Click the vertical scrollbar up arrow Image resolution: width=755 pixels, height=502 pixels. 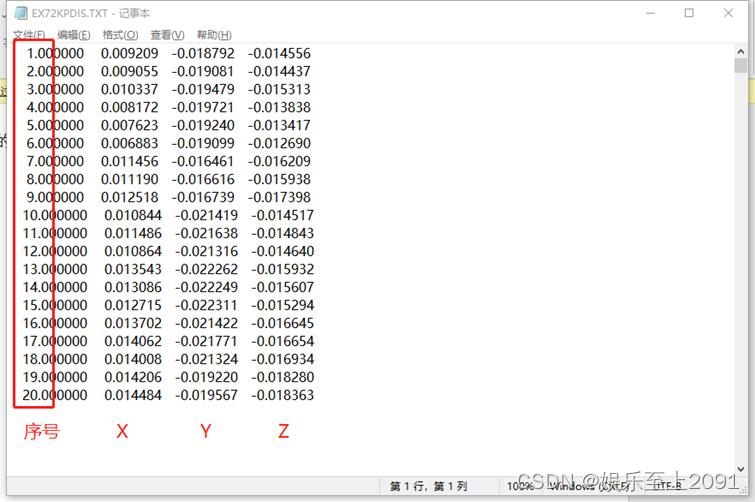(740, 50)
